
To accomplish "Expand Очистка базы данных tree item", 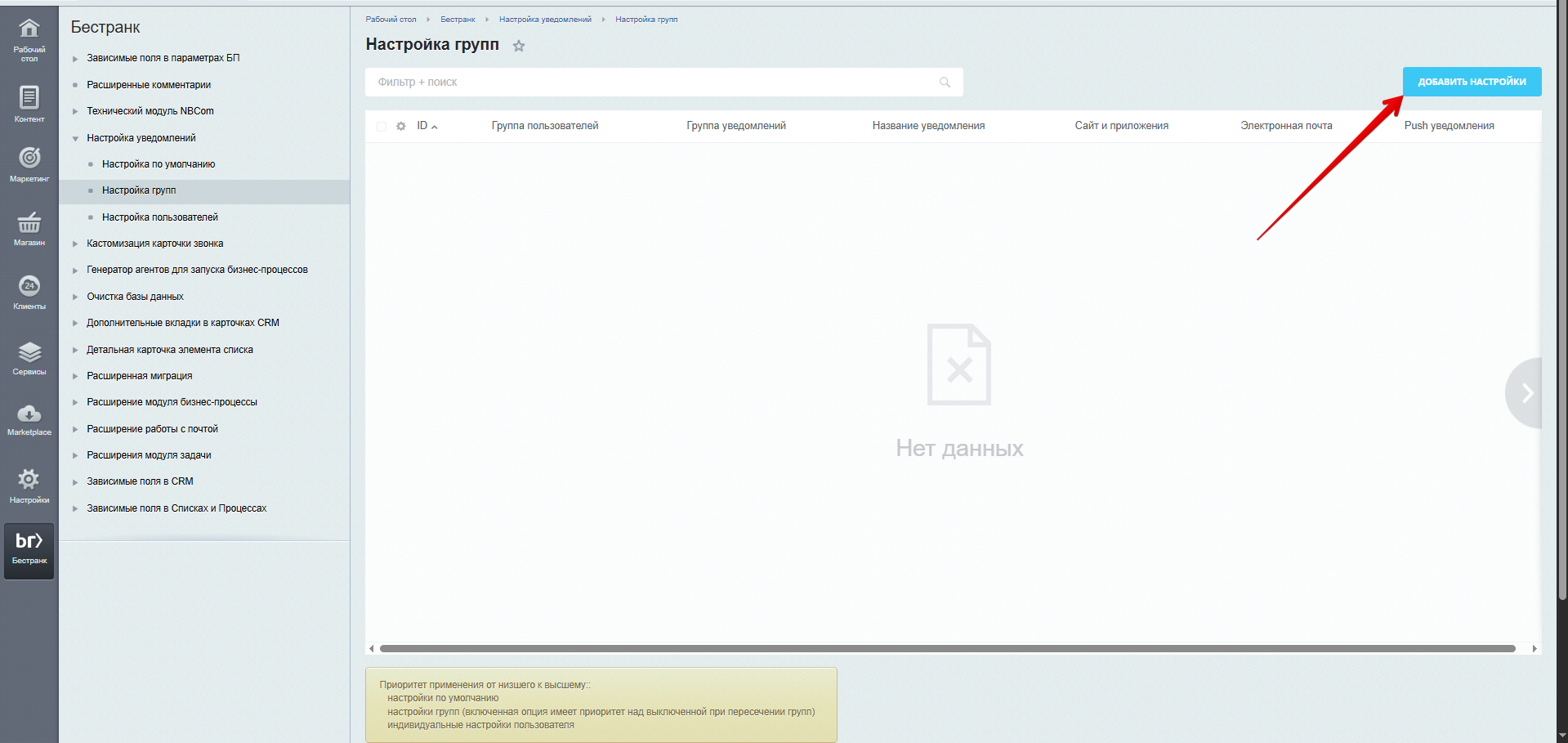I will pos(75,297).
